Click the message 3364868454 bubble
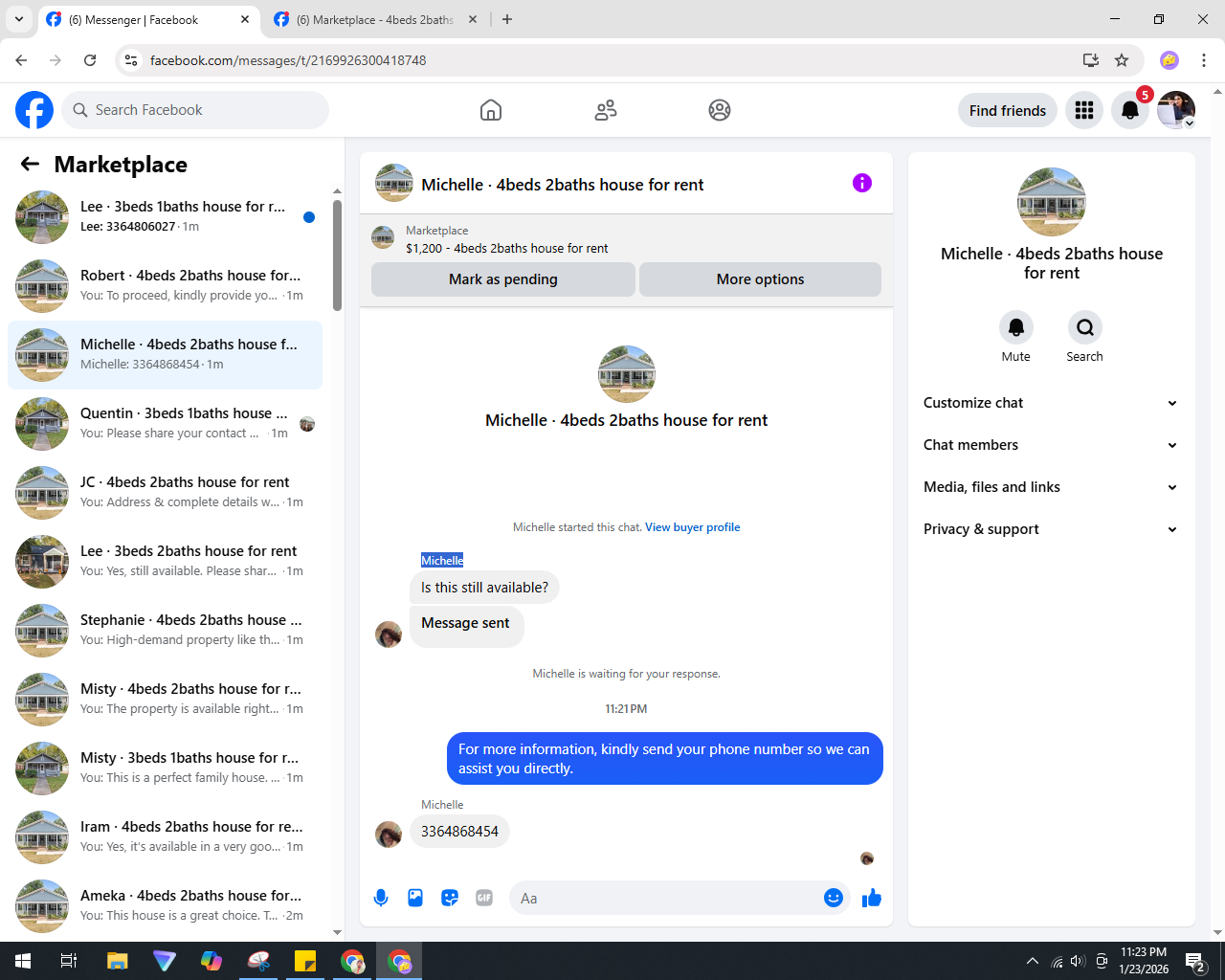1225x980 pixels. click(x=459, y=832)
